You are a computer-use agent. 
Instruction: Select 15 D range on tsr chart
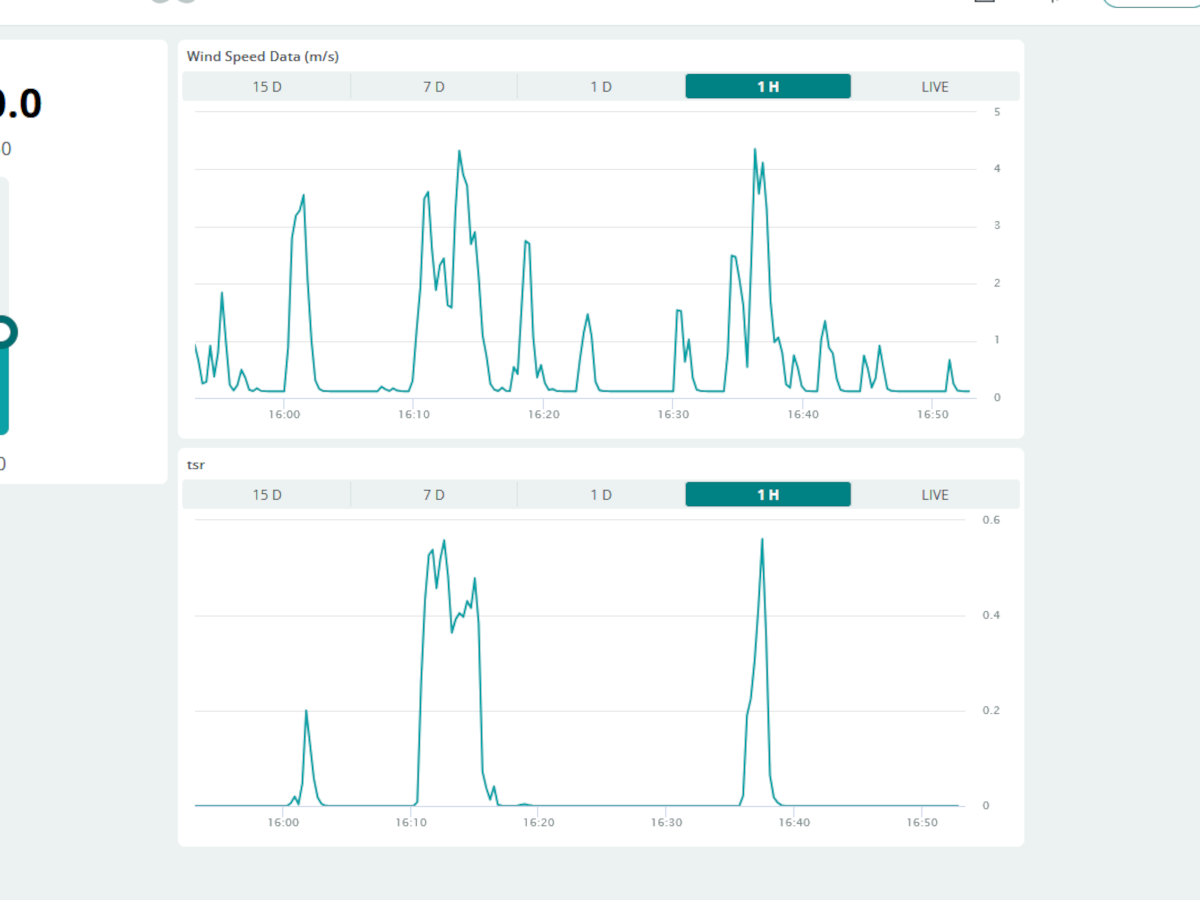(267, 495)
